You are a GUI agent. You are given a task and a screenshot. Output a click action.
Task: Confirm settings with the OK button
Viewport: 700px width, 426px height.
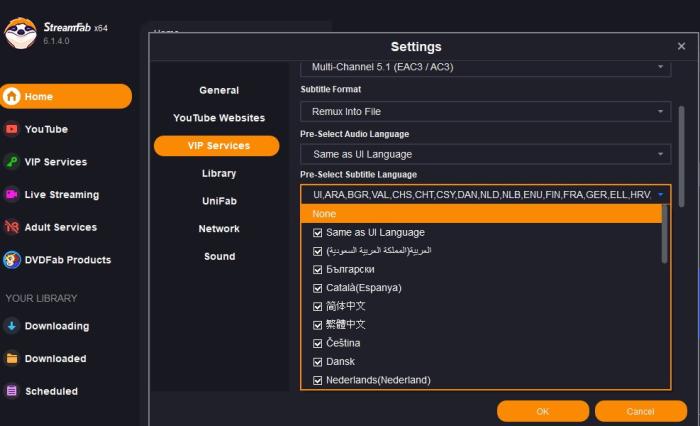(542, 411)
